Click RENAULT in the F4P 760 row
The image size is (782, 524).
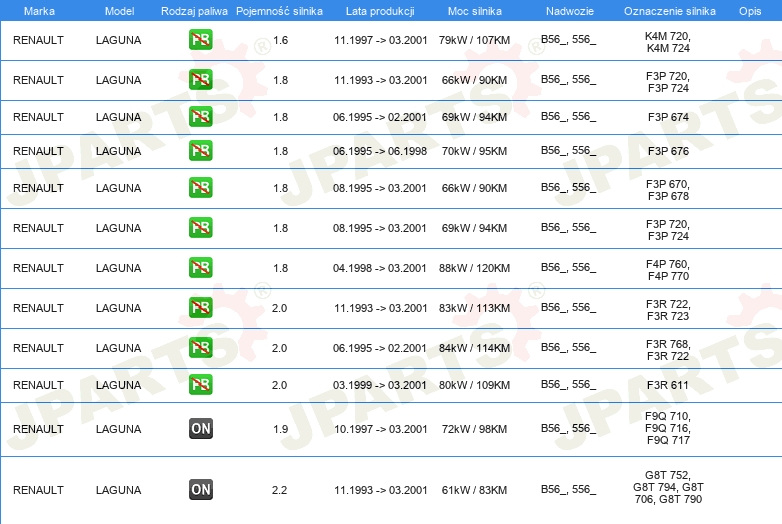coord(38,268)
